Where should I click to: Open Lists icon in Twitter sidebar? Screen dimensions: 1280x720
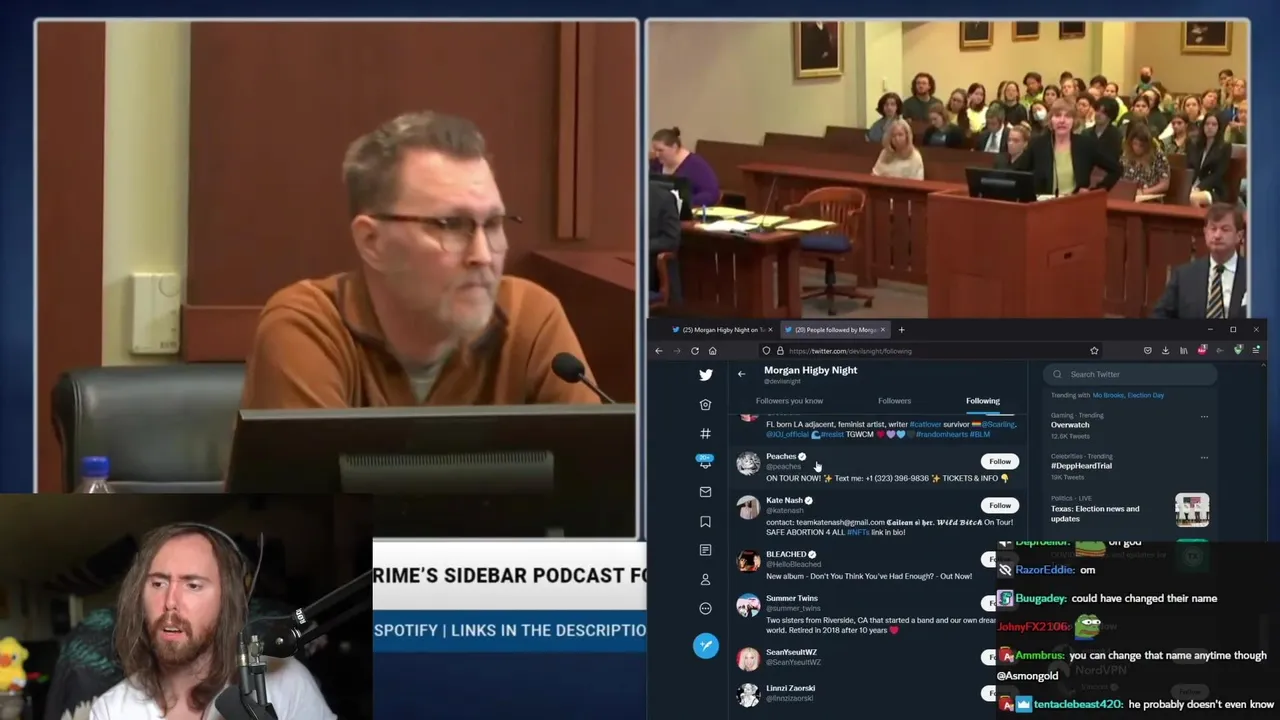[x=705, y=550]
